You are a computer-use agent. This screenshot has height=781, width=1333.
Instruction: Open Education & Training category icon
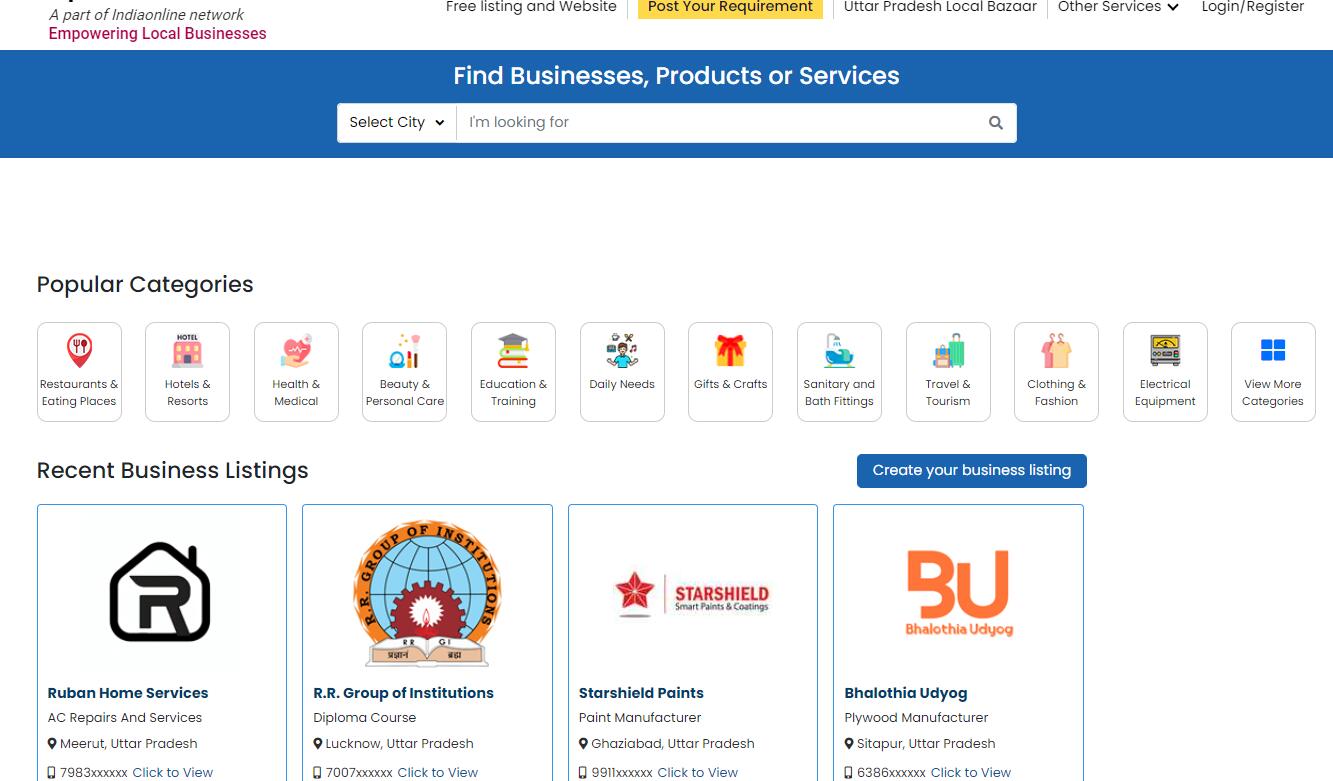(x=513, y=350)
